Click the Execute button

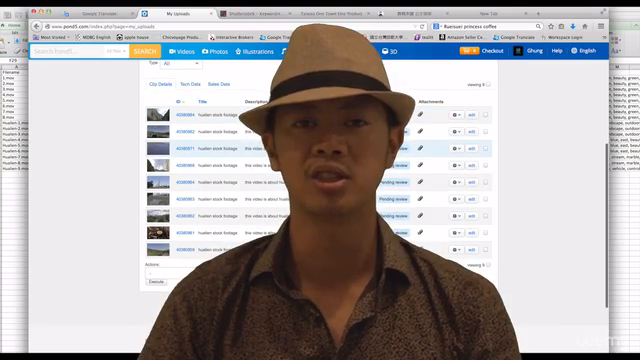pyautogui.click(x=156, y=282)
